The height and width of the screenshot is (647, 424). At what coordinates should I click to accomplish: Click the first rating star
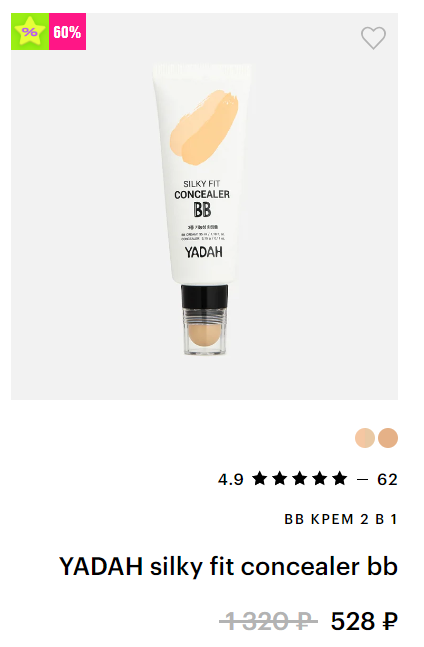click(x=259, y=479)
